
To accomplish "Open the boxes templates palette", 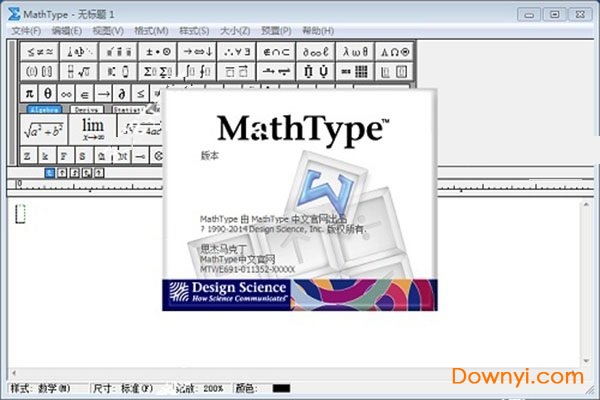I will [395, 71].
